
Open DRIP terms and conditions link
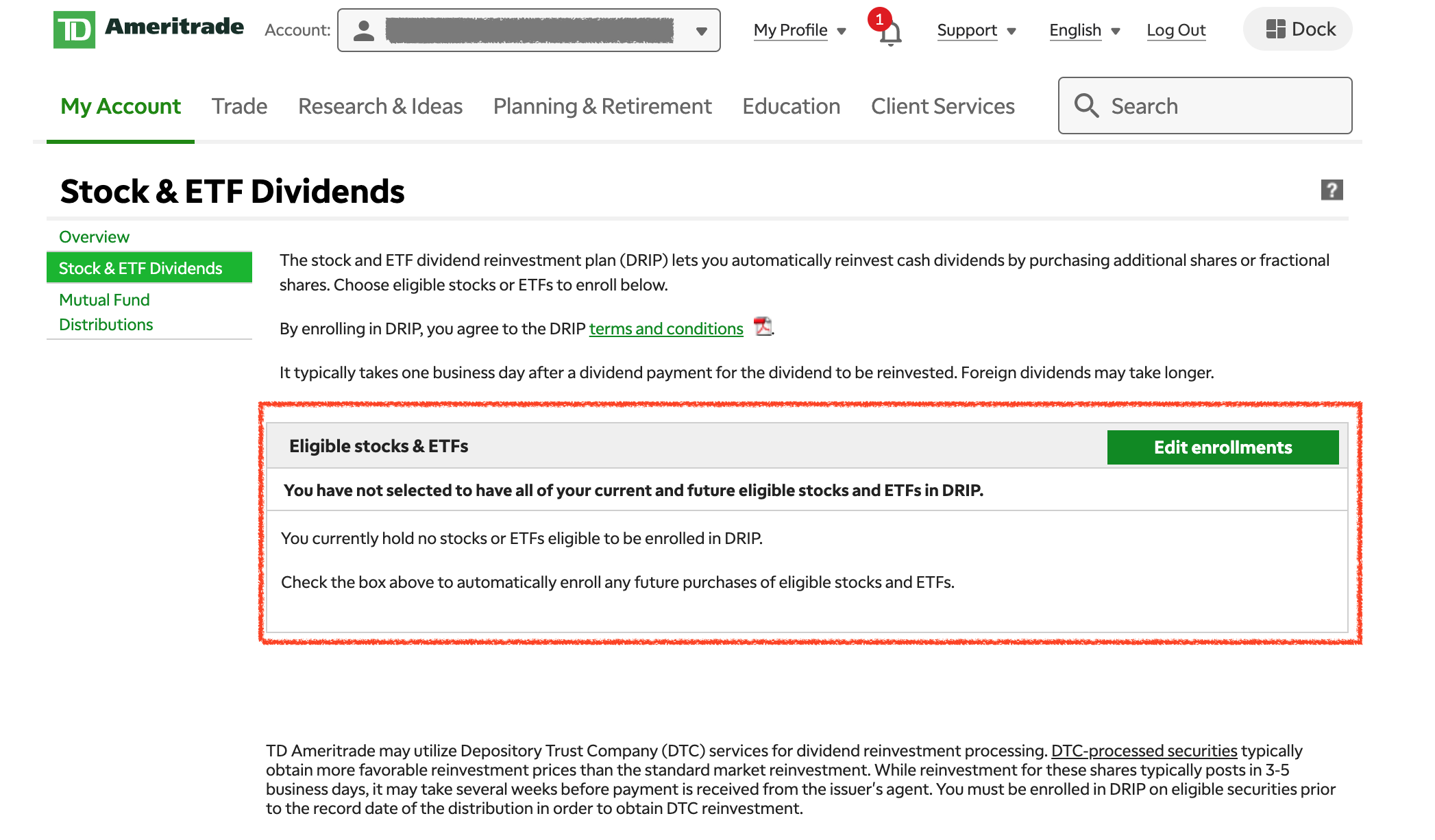click(x=665, y=328)
